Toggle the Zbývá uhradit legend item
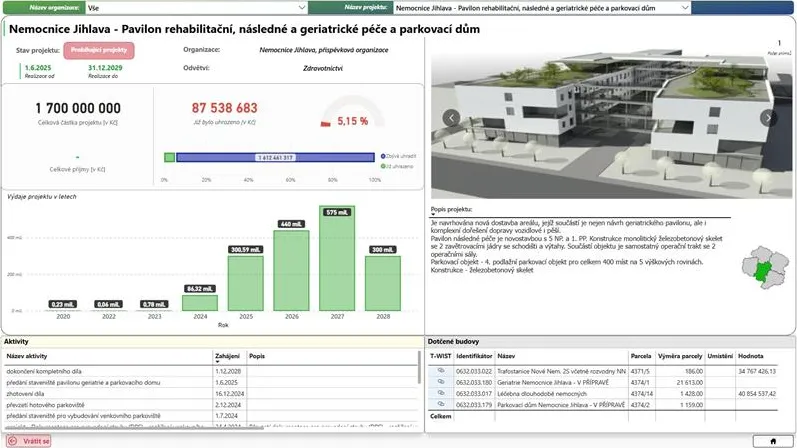The width and height of the screenshot is (797, 448). click(x=399, y=156)
